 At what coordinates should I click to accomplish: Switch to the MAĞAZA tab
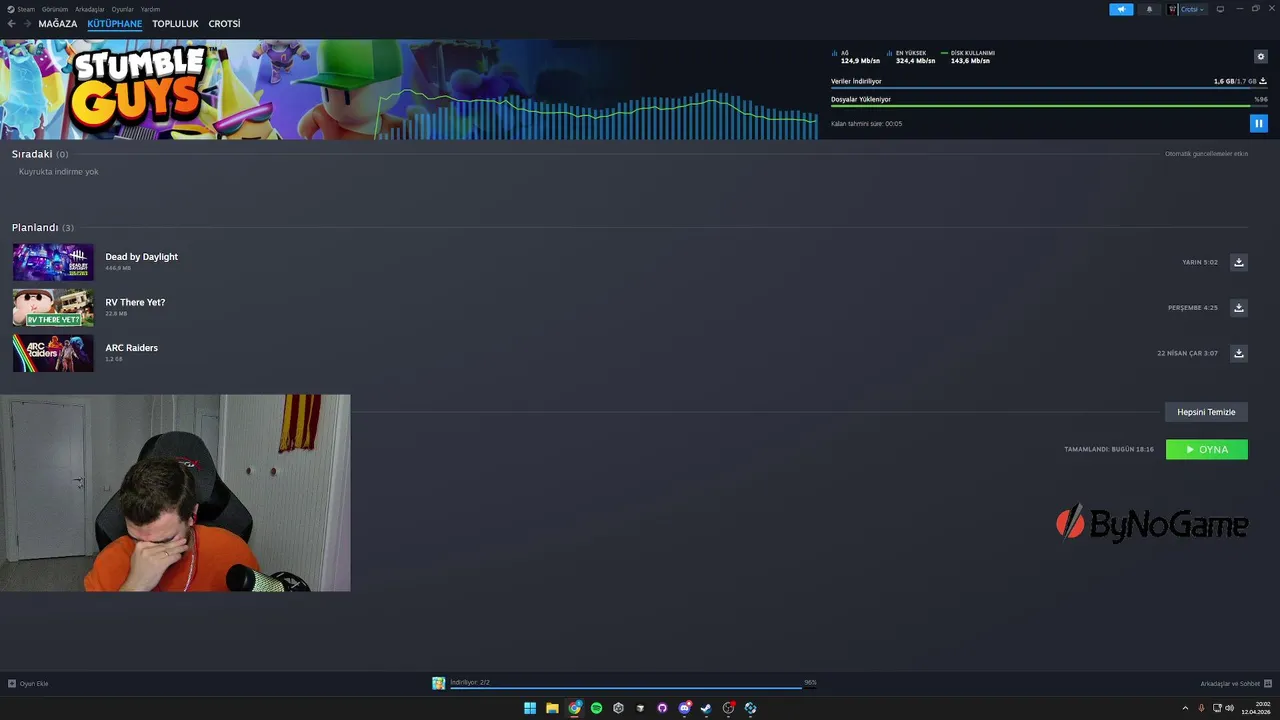(58, 24)
